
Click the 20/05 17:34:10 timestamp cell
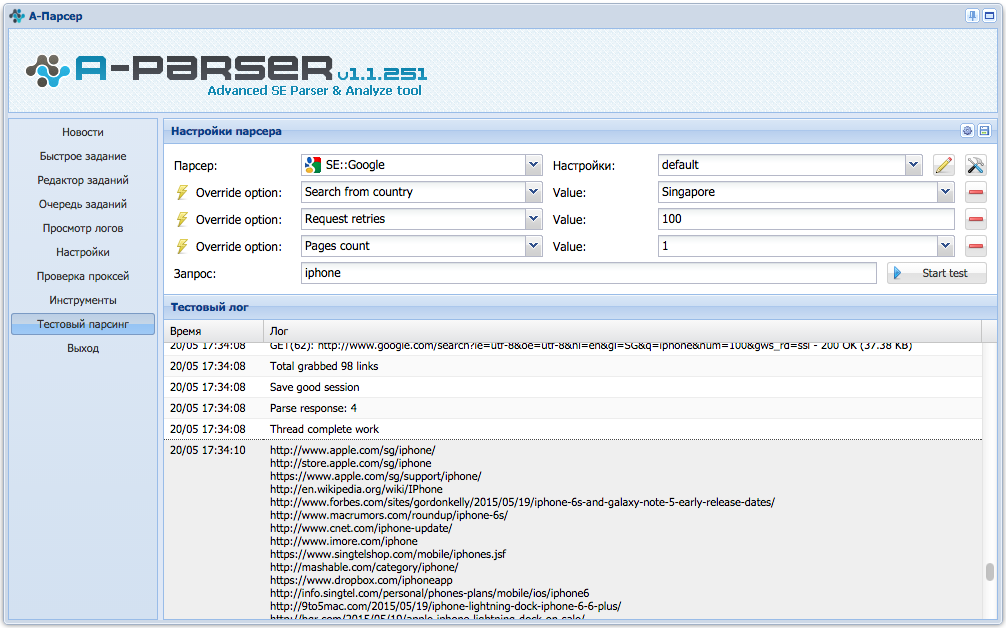coord(207,450)
